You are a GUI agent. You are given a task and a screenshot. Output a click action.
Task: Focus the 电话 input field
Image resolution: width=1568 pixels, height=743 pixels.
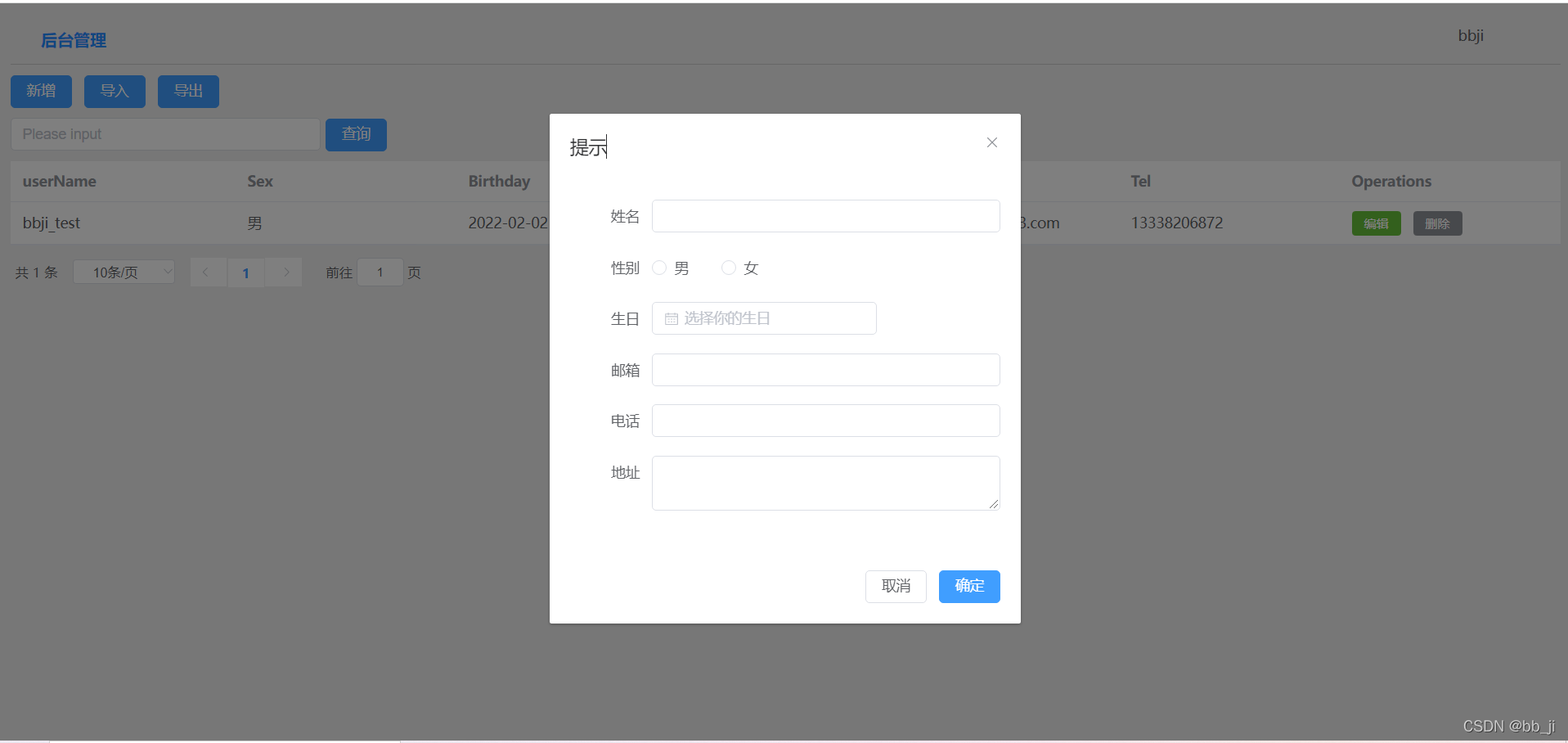[825, 421]
